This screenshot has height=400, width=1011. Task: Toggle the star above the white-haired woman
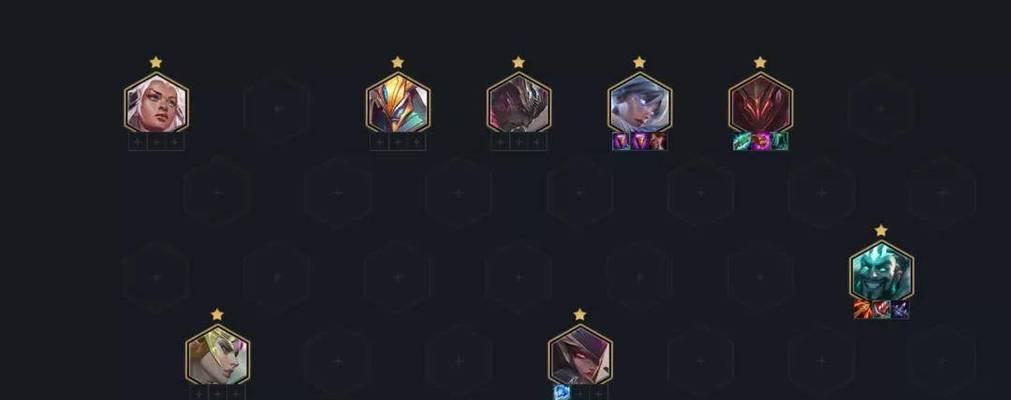pyautogui.click(x=156, y=62)
